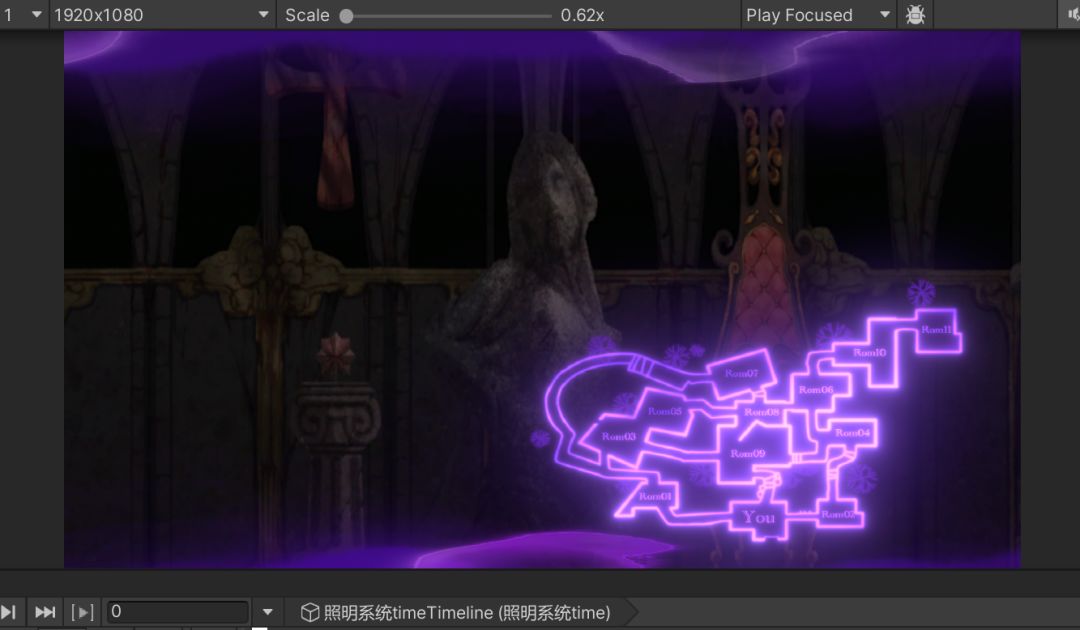Toggle the Play Range bracket icon
Image resolution: width=1080 pixels, height=630 pixels.
click(82, 611)
